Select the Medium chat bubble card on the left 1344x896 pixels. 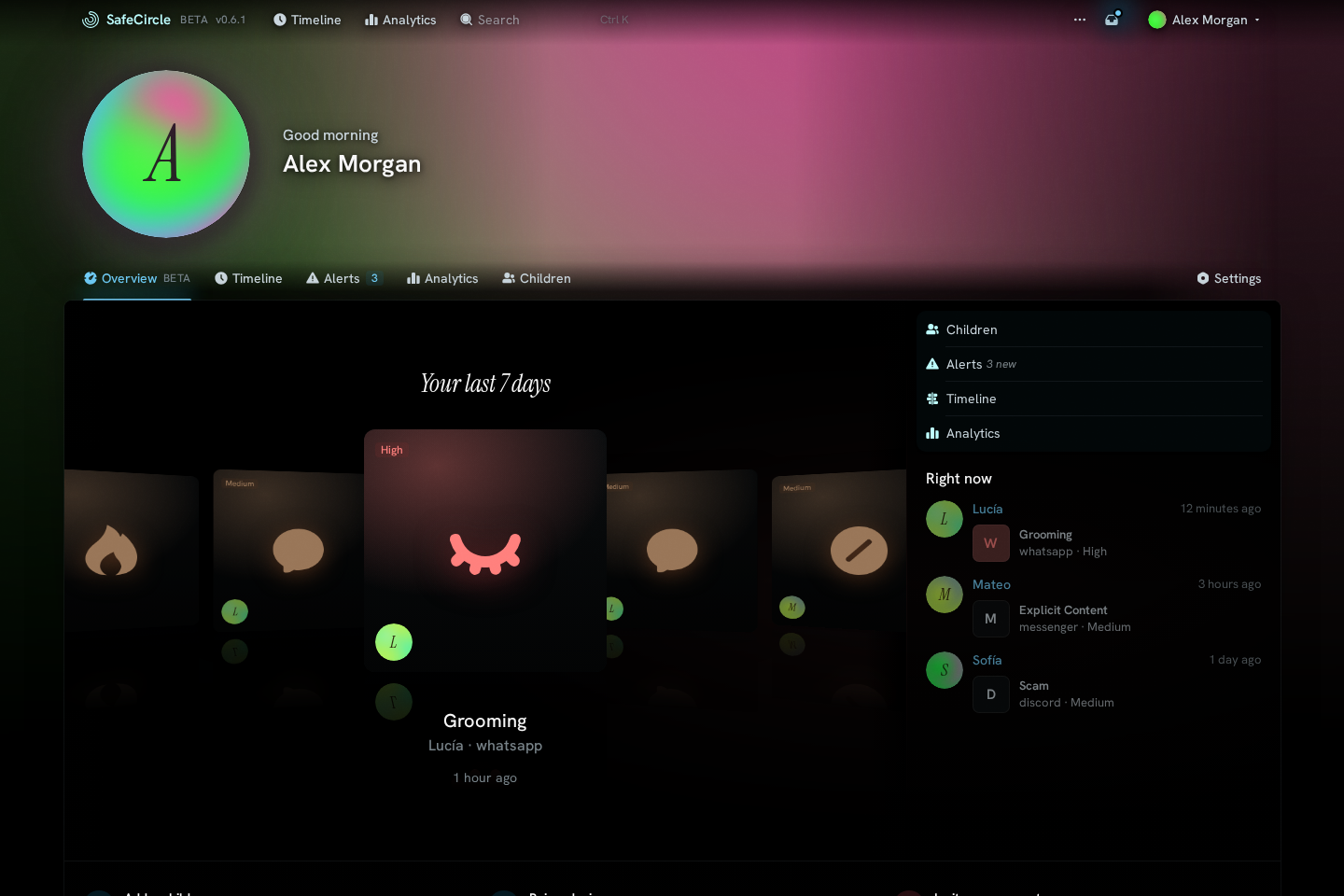288,551
